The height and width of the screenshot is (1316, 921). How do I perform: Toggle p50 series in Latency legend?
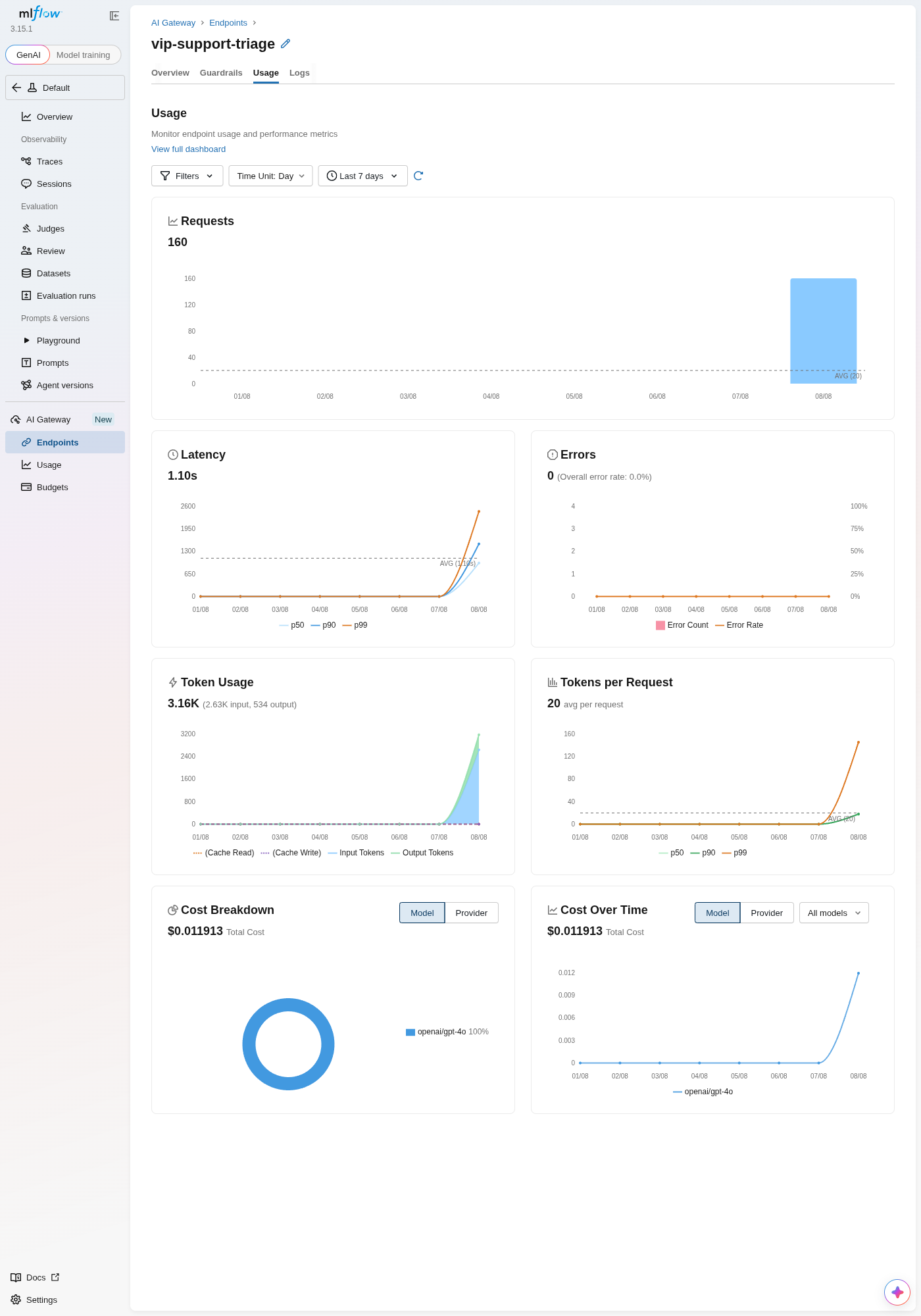pos(291,625)
